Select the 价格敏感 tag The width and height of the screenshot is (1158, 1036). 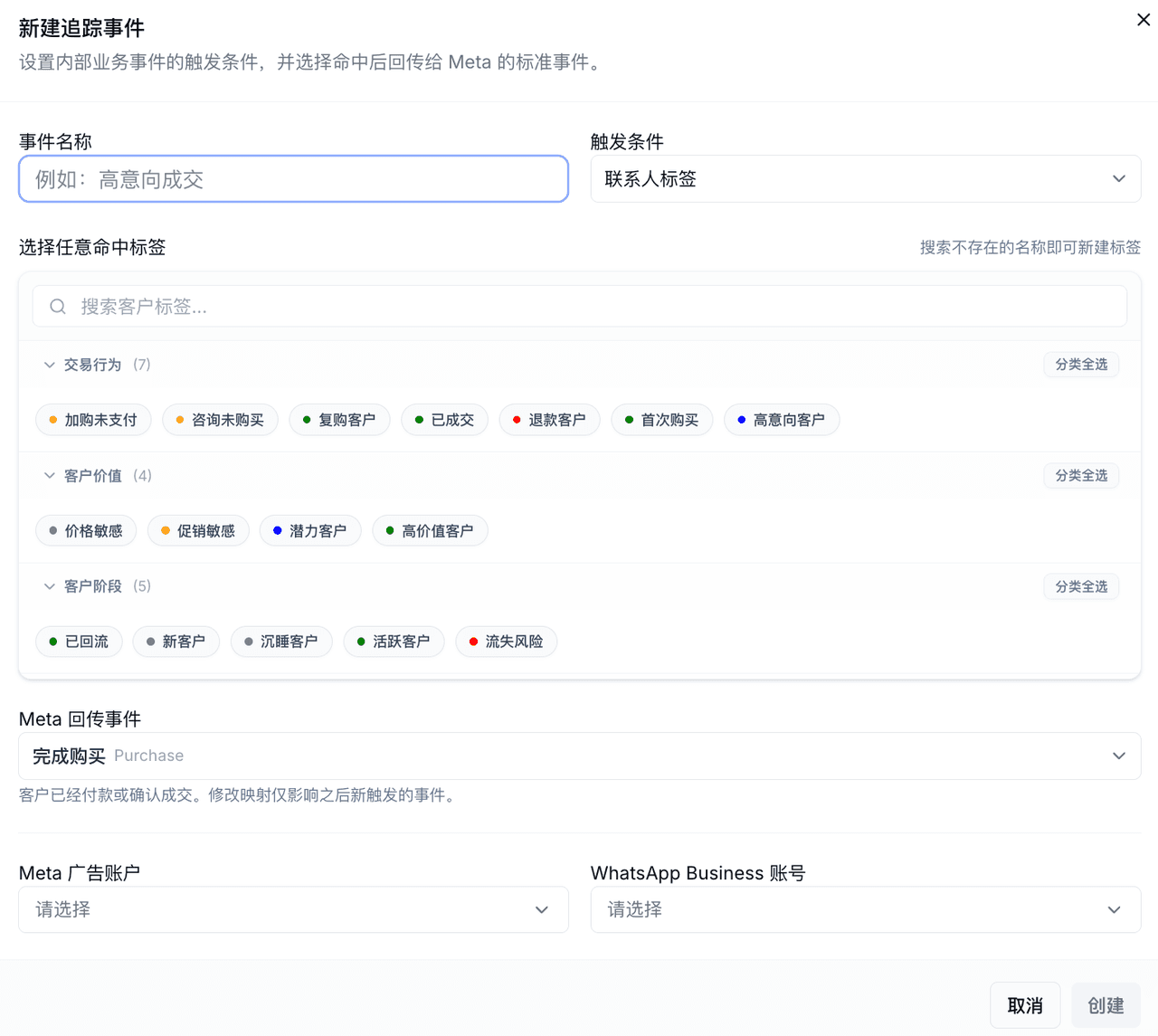(86, 531)
